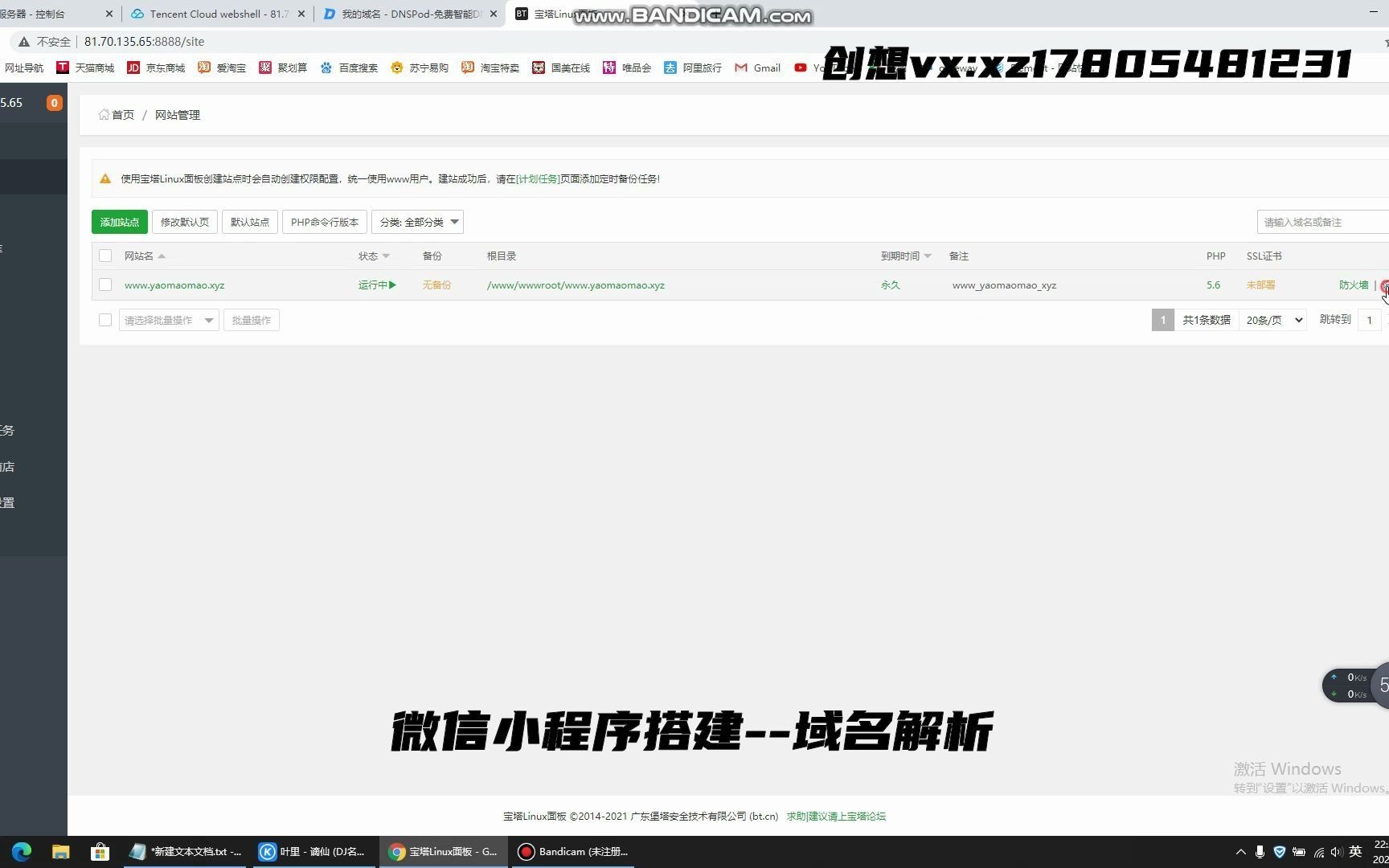Viewport: 1389px width, 868px height.
Task: Click the 未部署 SSL status link
Action: pos(1260,285)
